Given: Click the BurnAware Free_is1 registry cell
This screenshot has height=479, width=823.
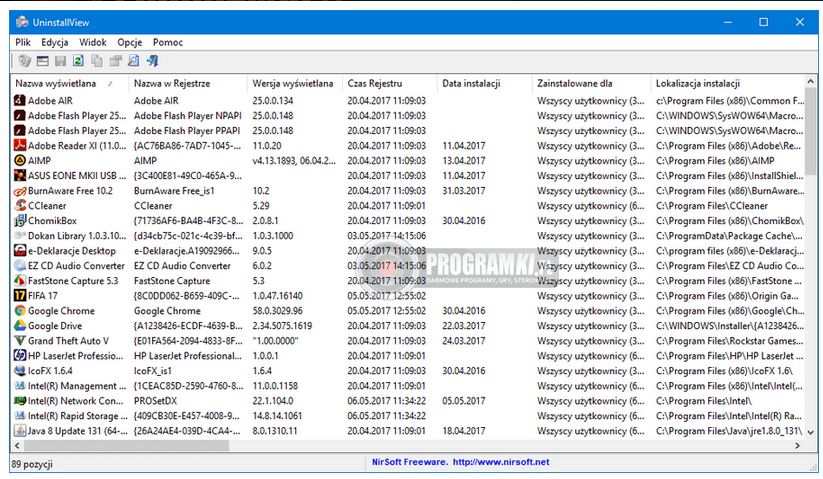Looking at the screenshot, I should click(174, 190).
